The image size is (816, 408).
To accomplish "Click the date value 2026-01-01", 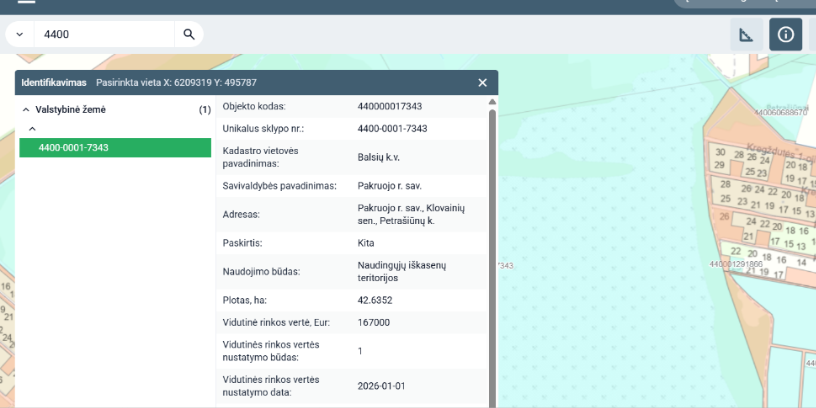I will click(x=381, y=386).
